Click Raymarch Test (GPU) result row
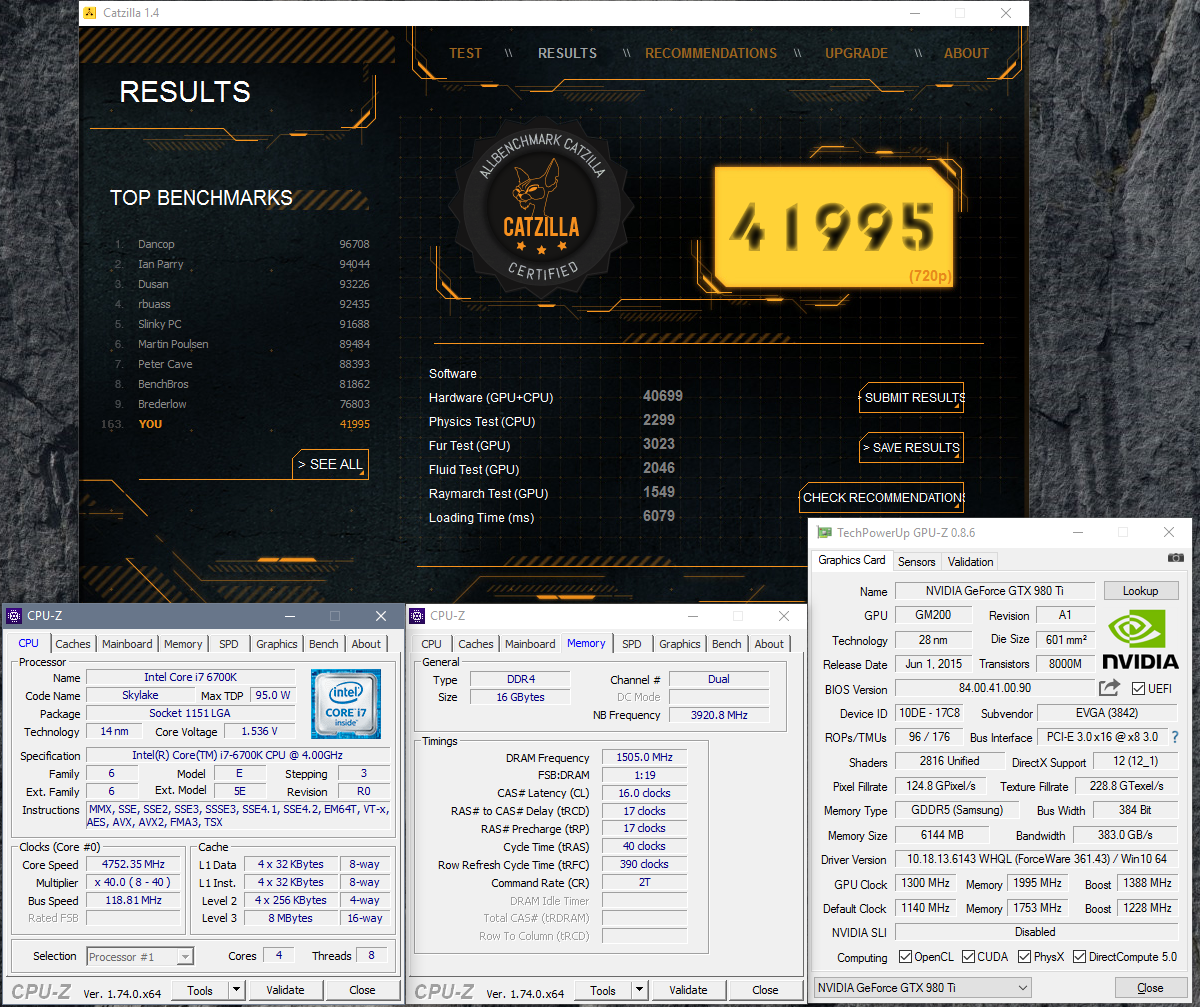 click(x=553, y=493)
